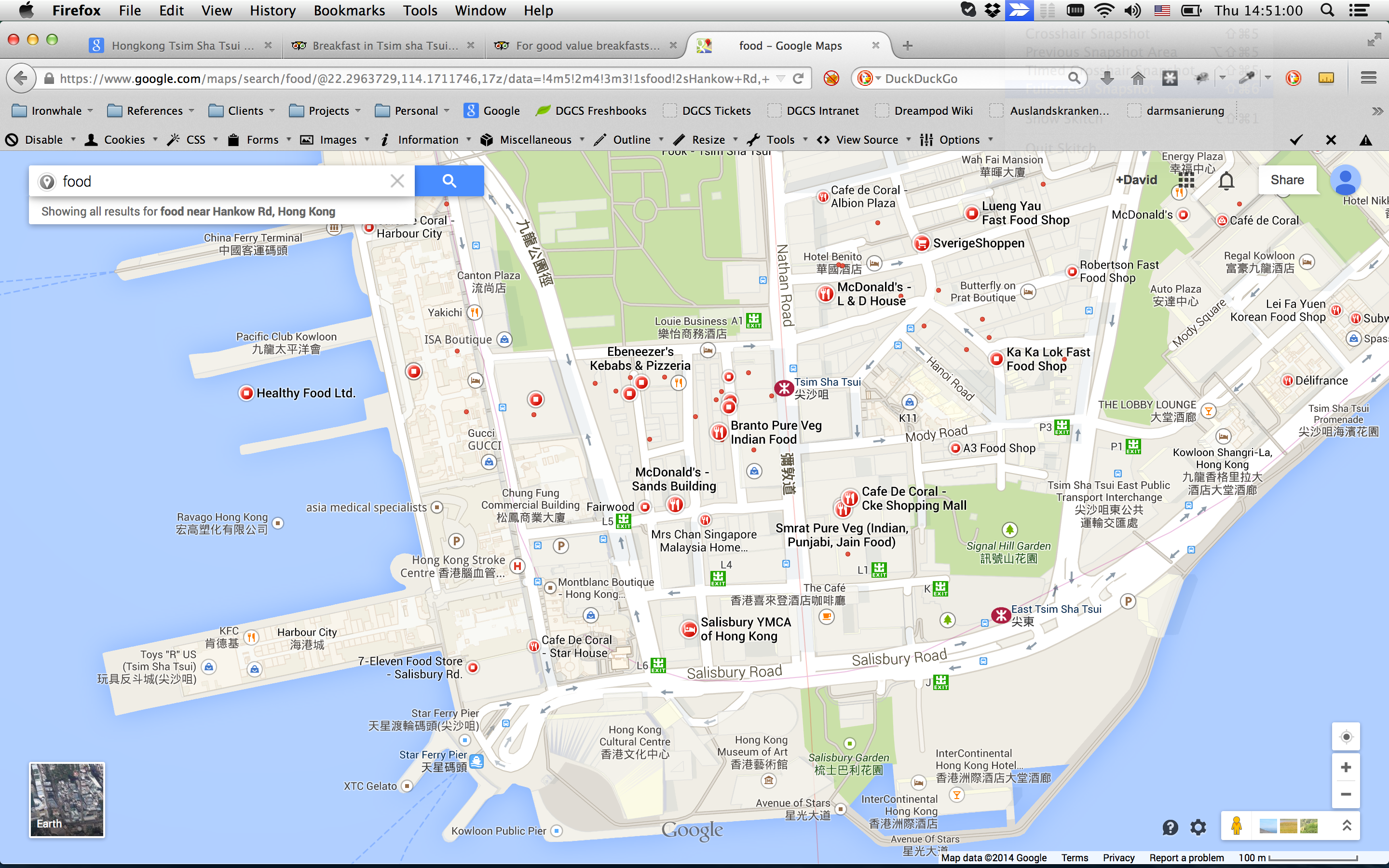1389x868 pixels.
Task: Open new tab with plus button
Action: (908, 45)
